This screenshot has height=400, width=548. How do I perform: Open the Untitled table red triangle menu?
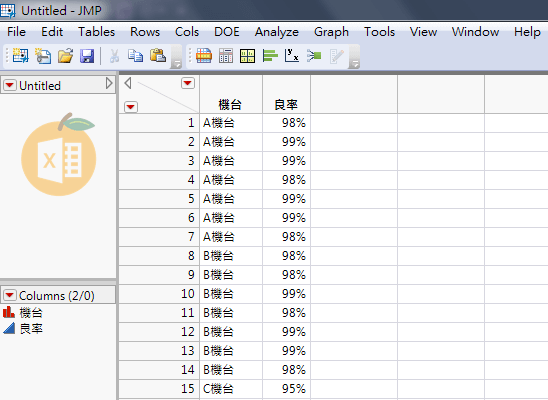click(x=10, y=85)
